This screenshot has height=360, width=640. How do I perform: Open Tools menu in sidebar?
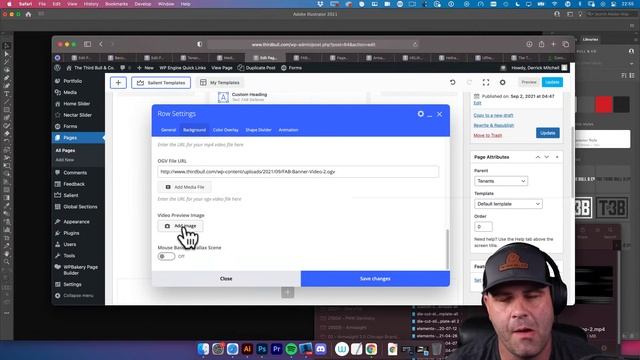(69, 256)
